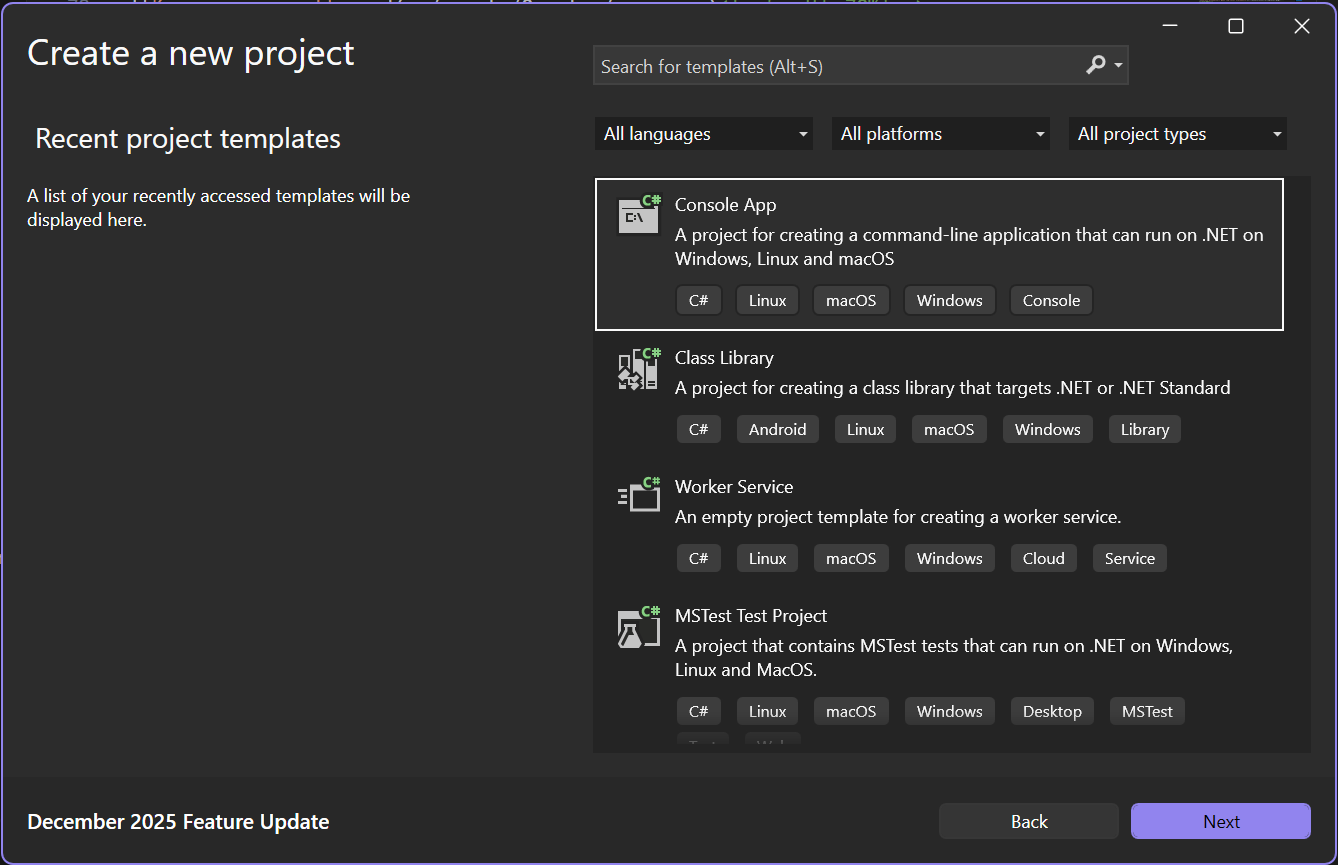Viewport: 1338px width, 865px height.
Task: Maximize the dialog window
Action: pos(1236,26)
